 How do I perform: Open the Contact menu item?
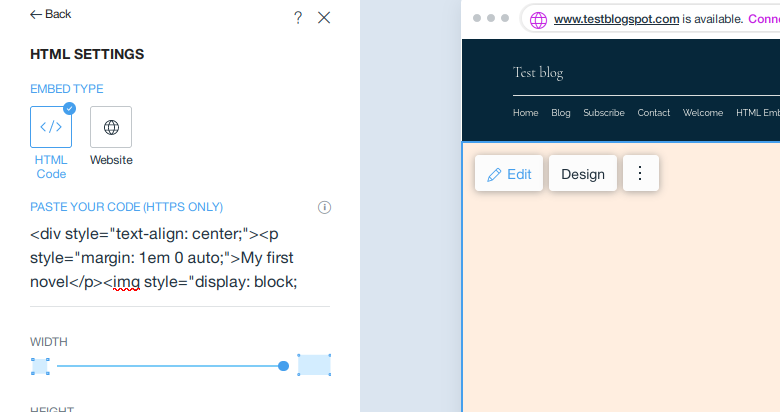654,113
